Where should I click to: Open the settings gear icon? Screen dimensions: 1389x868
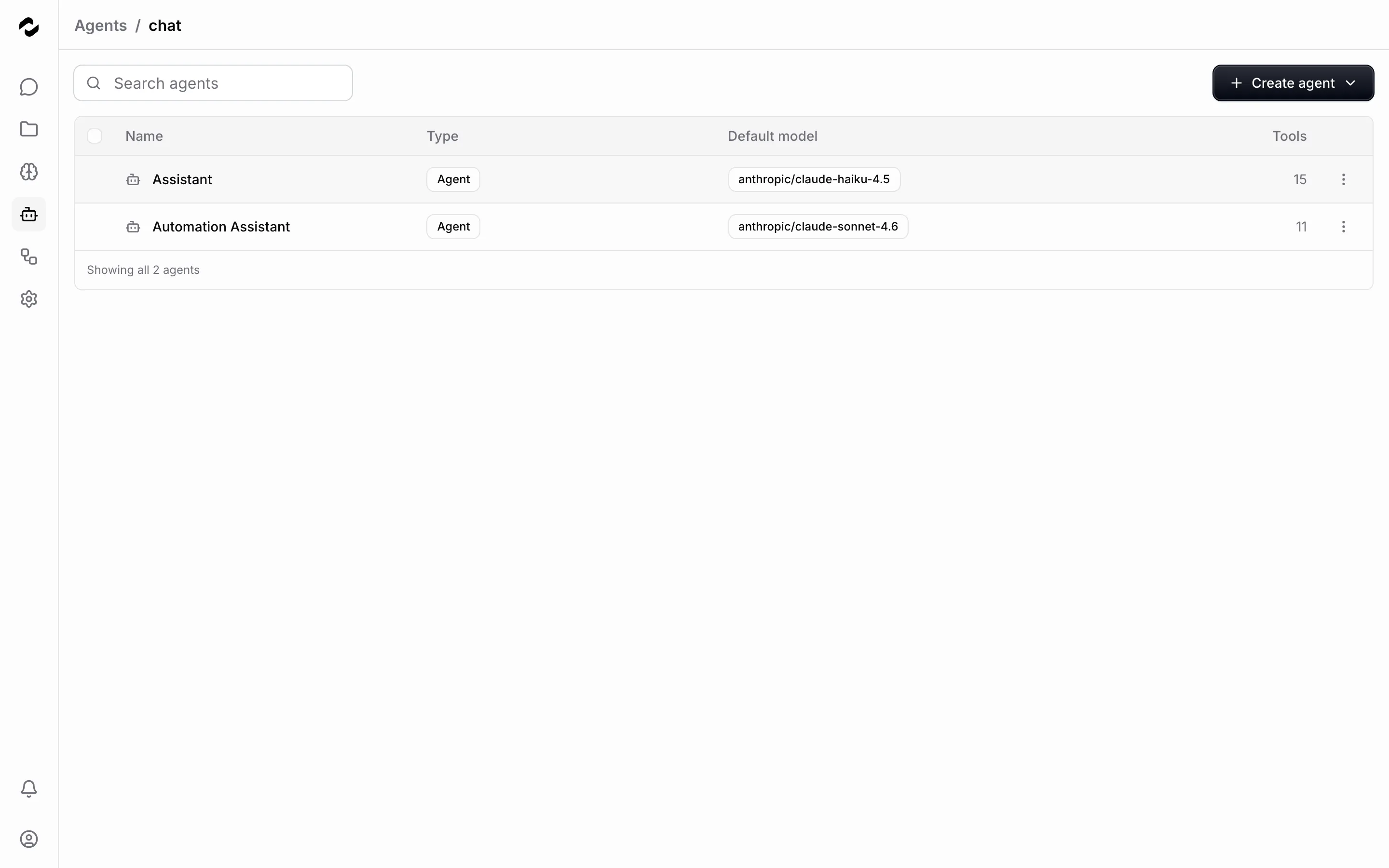tap(29, 299)
